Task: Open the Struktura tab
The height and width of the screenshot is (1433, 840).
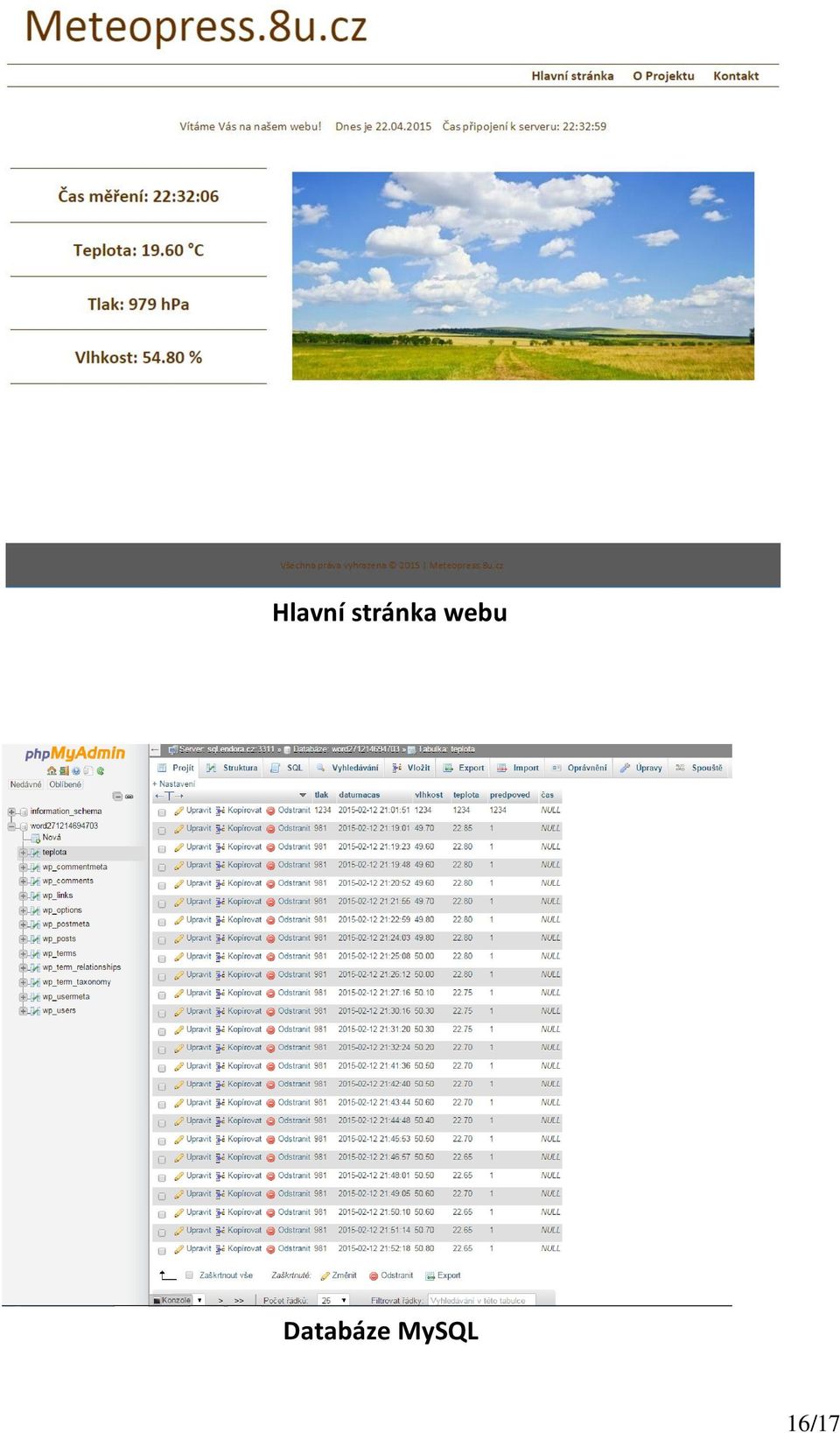Action: [x=232, y=768]
